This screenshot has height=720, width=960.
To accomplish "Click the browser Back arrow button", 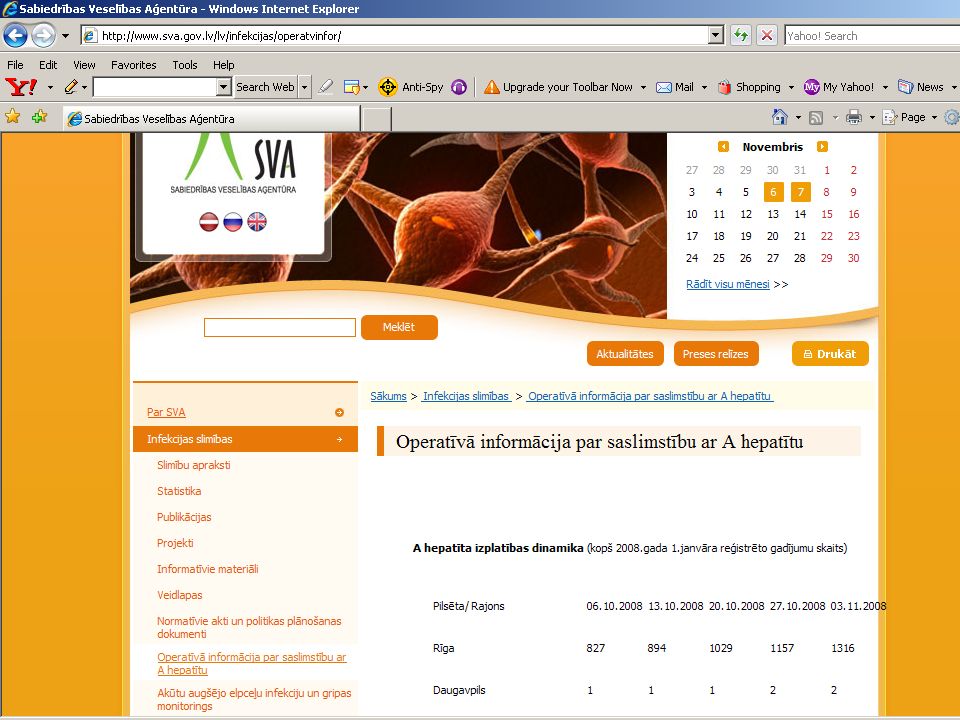I will point(15,36).
